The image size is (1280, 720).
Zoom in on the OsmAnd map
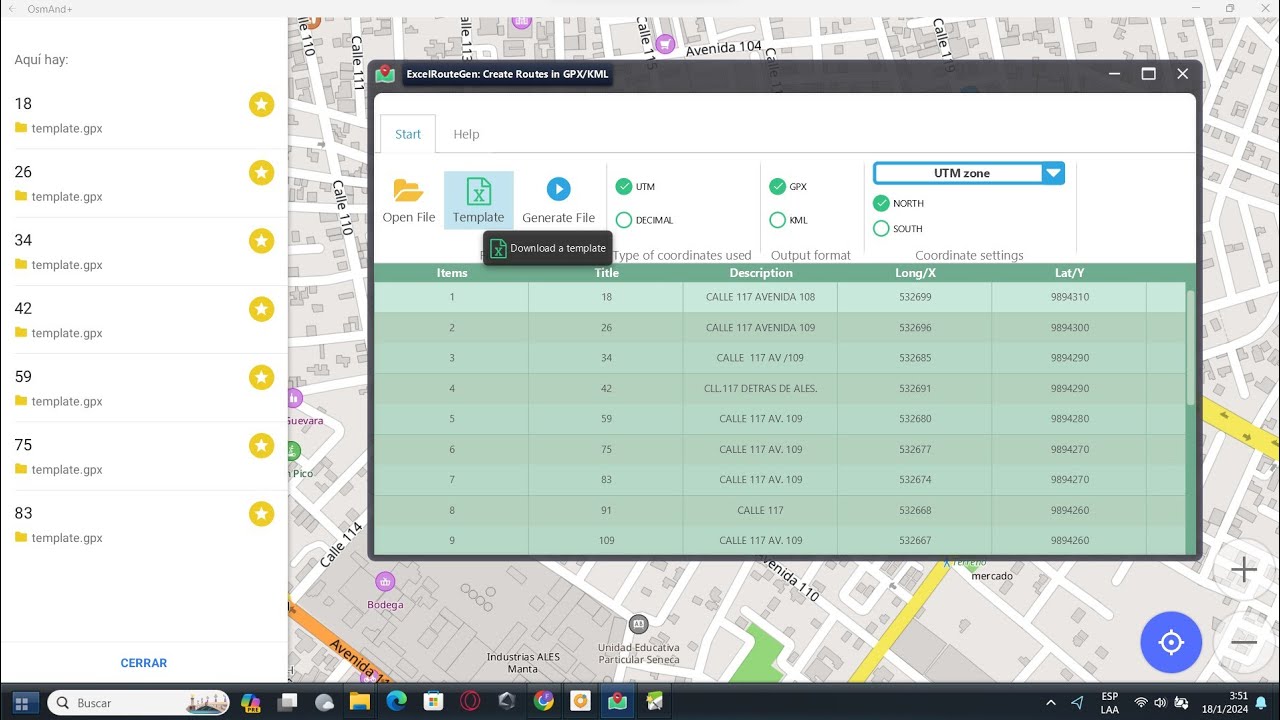[1244, 570]
